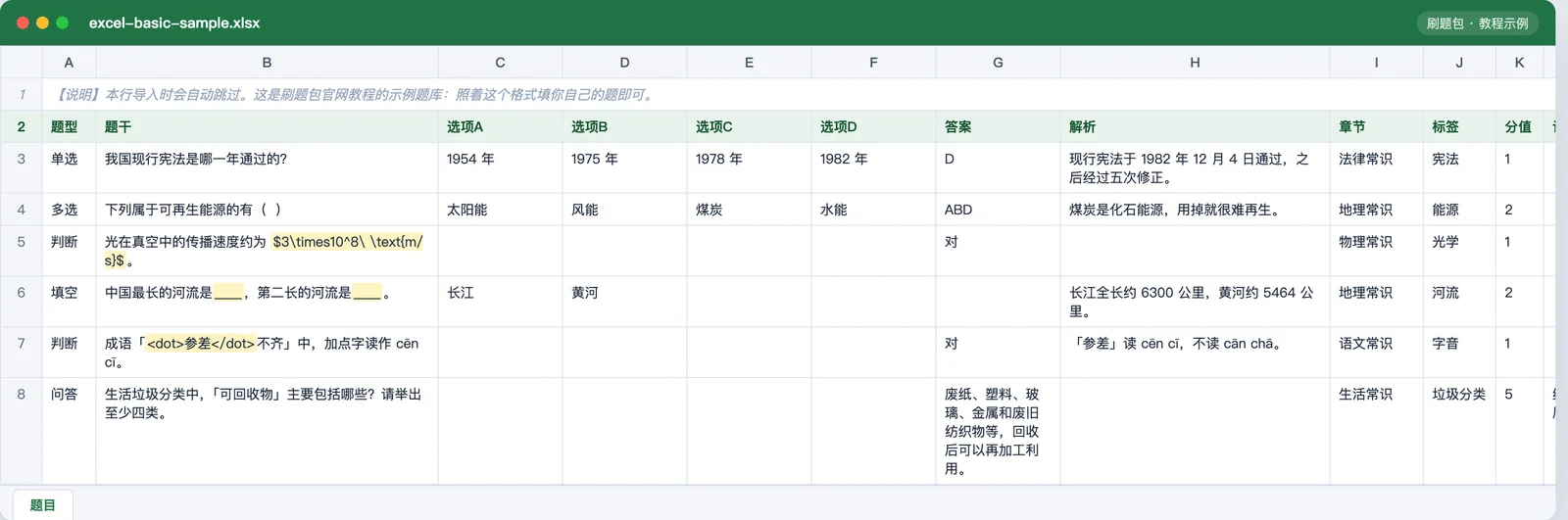1568x520 pixels.
Task: Select row 1 header
Action: click(22, 94)
